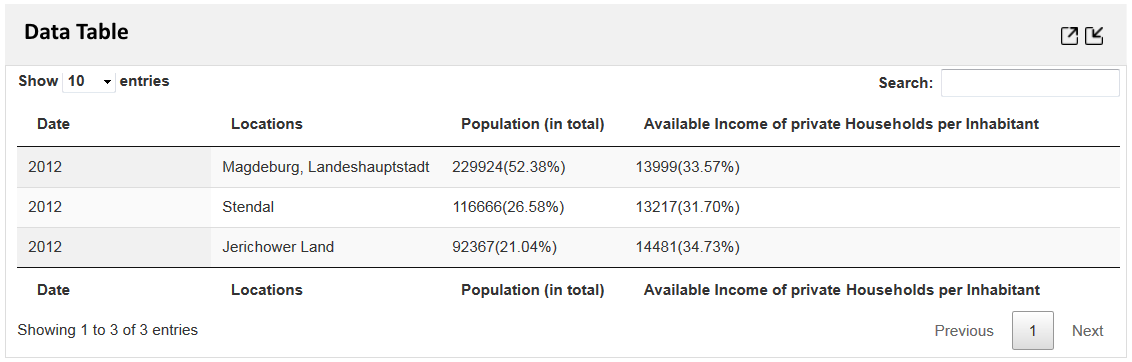Screen dimensions: 1132x362
Task: Select the Magdeburg, Landeshauptstadt row
Action: coord(568,168)
